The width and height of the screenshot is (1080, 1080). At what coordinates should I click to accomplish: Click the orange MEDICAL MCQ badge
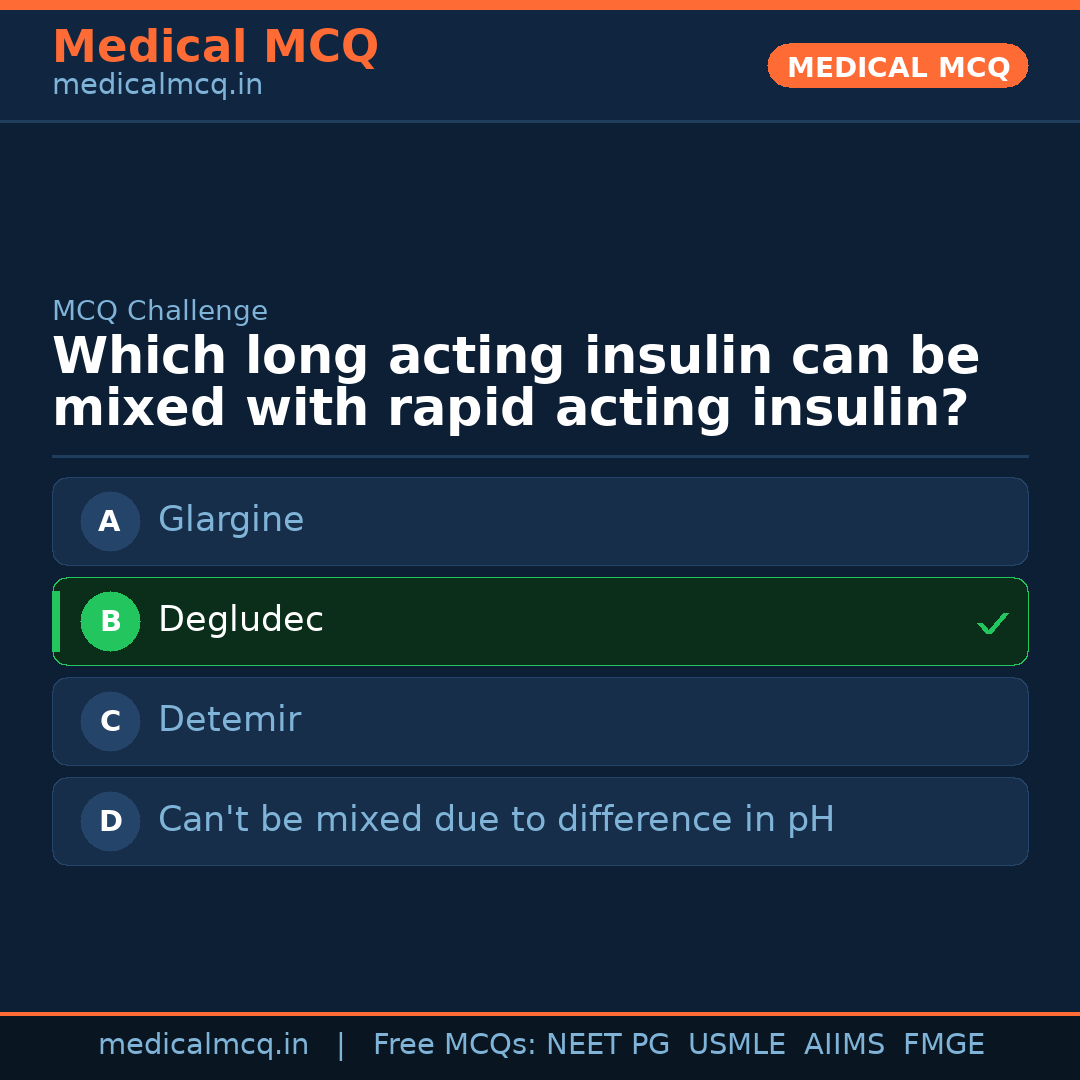tap(897, 66)
